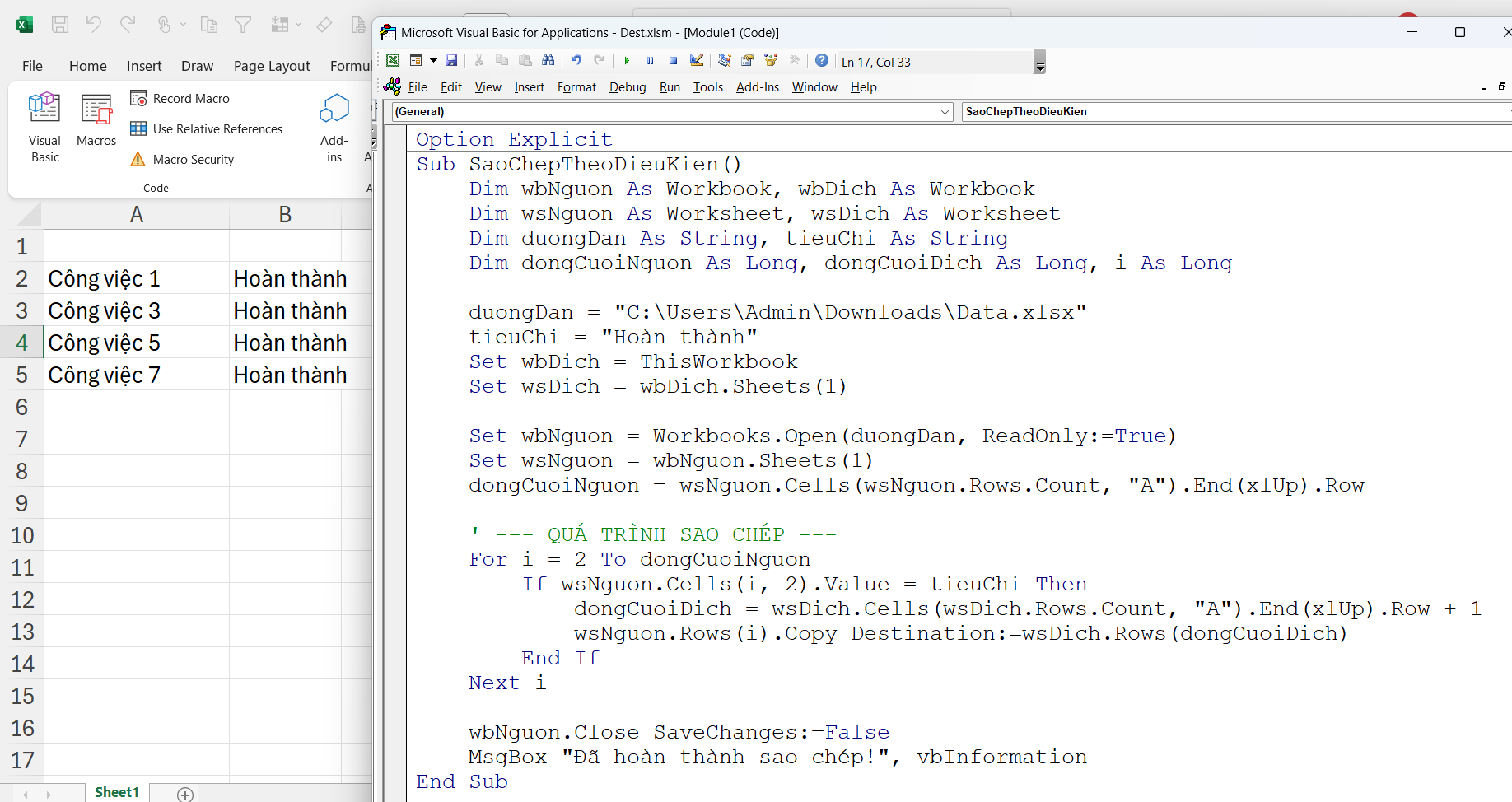Open the SaoChepTheoDieuKien procedure dropdown

click(1235, 112)
